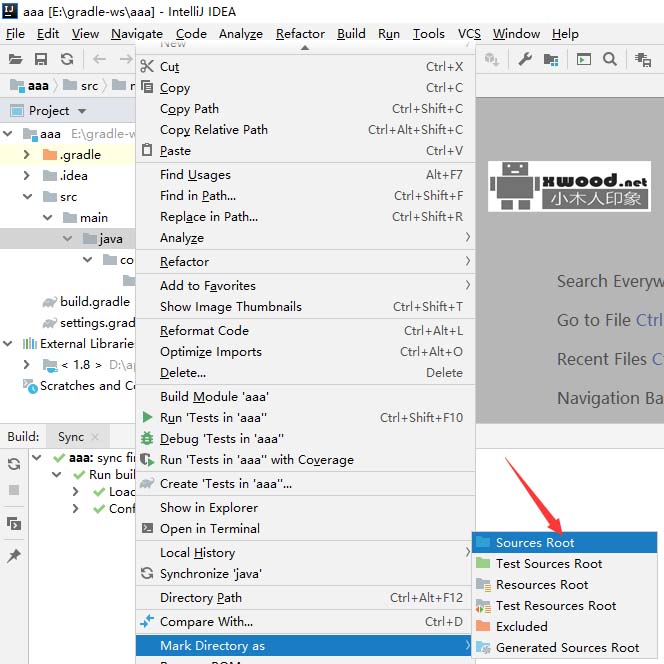Click the Compare With arrows icon
This screenshot has width=664, height=664.
[x=147, y=621]
